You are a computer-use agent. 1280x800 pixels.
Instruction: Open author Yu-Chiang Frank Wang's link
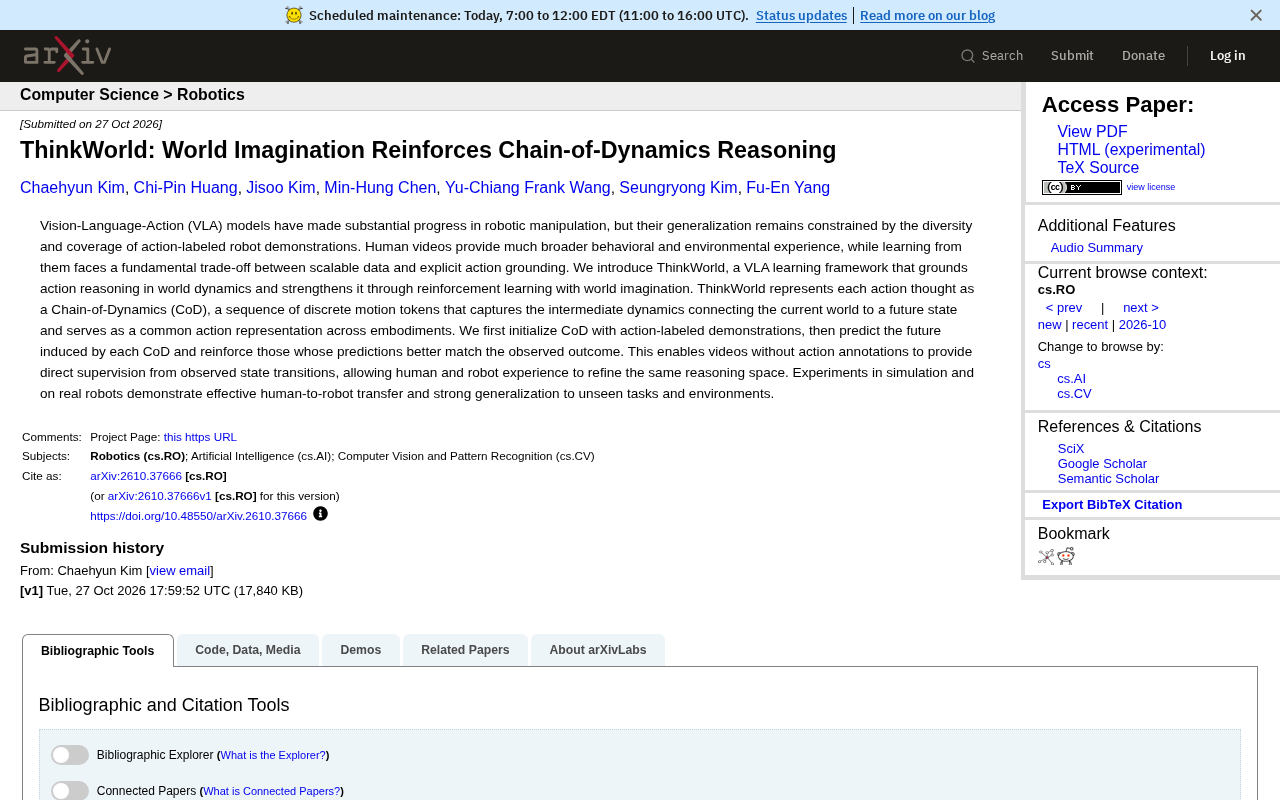(528, 188)
